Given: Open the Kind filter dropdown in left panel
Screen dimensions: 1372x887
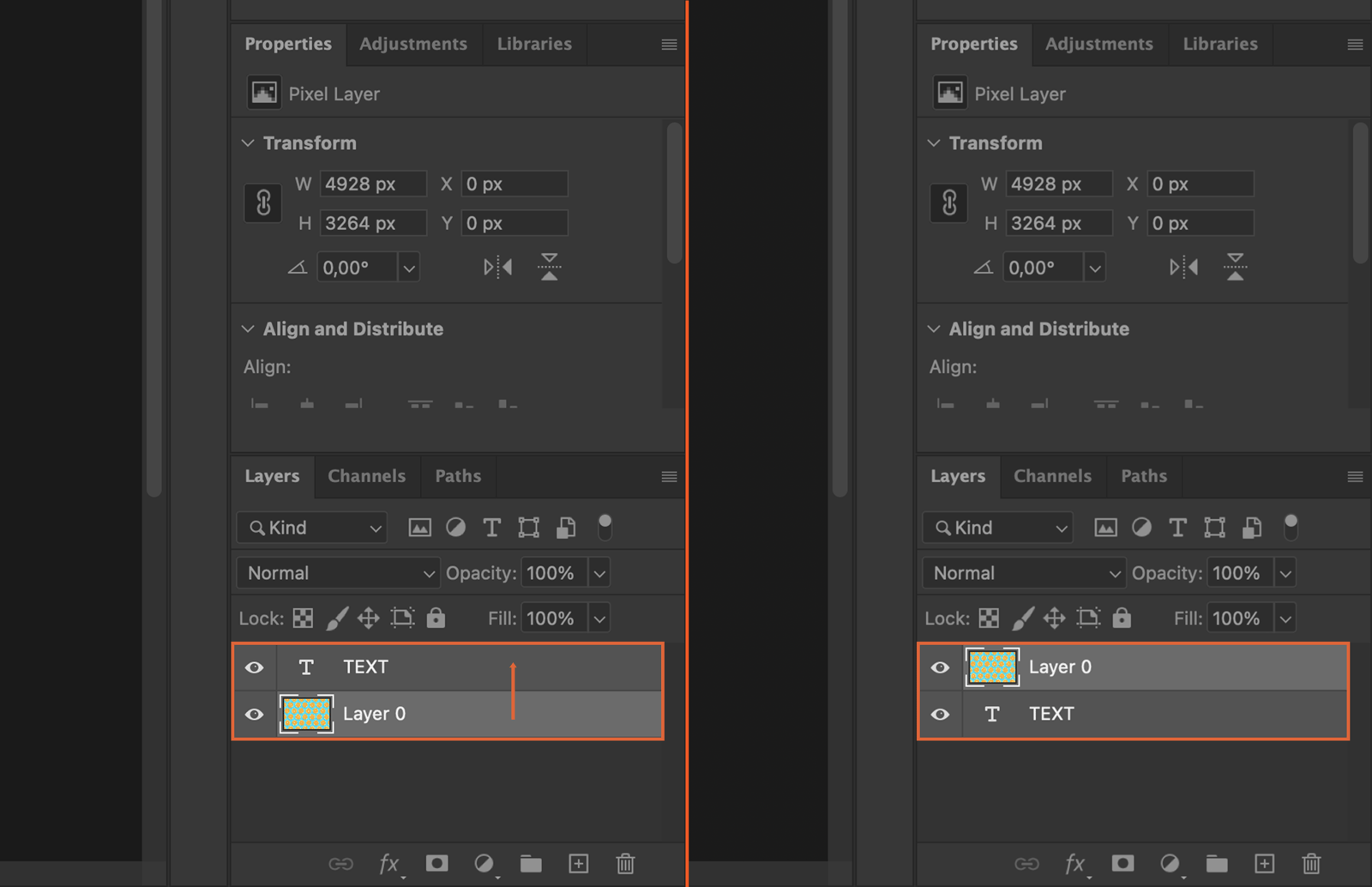Looking at the screenshot, I should [x=312, y=528].
